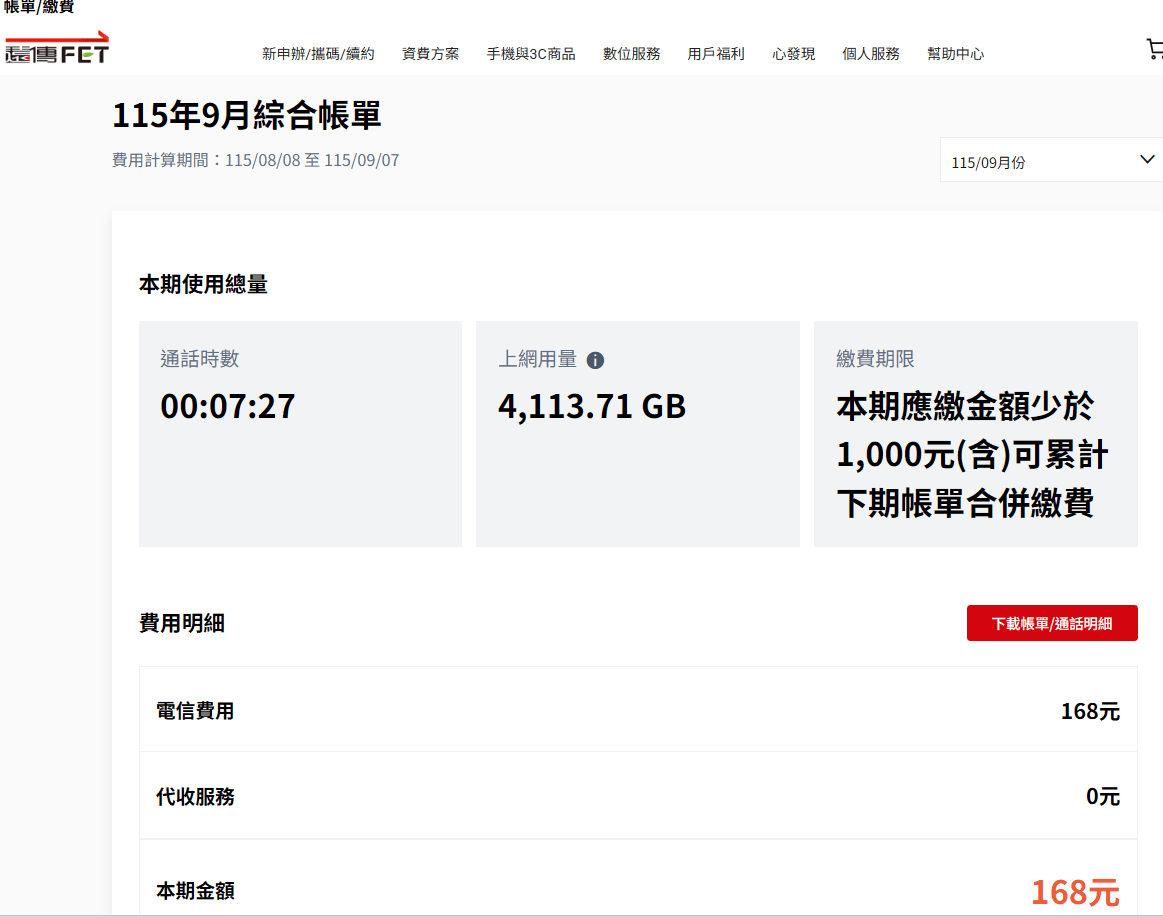Select the 電信費用 row
The width and height of the screenshot is (1163, 917).
tap(638, 710)
